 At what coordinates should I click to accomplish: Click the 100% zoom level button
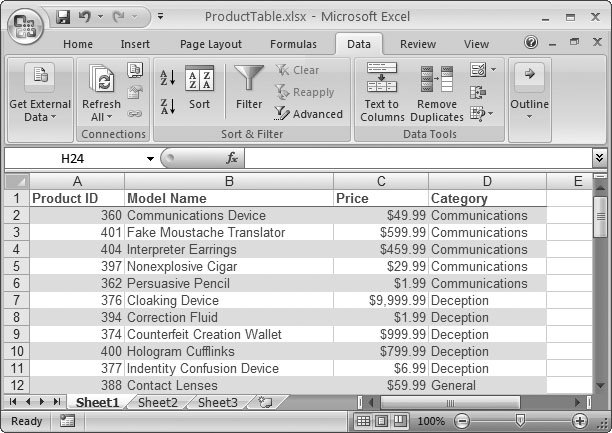click(432, 421)
